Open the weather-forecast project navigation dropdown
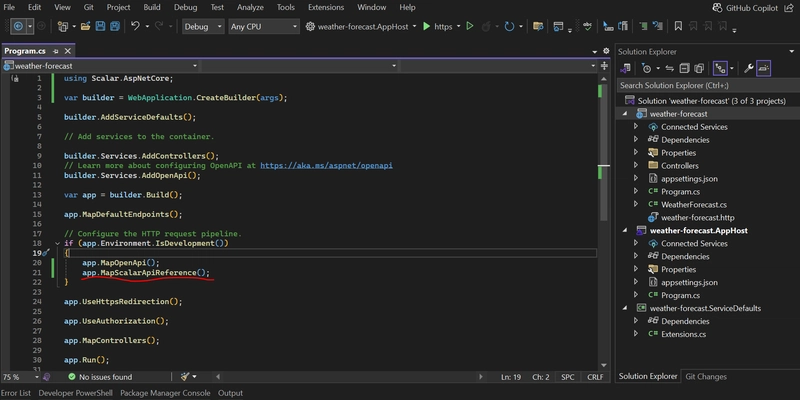Image resolution: width=800 pixels, height=400 pixels. coord(100,66)
